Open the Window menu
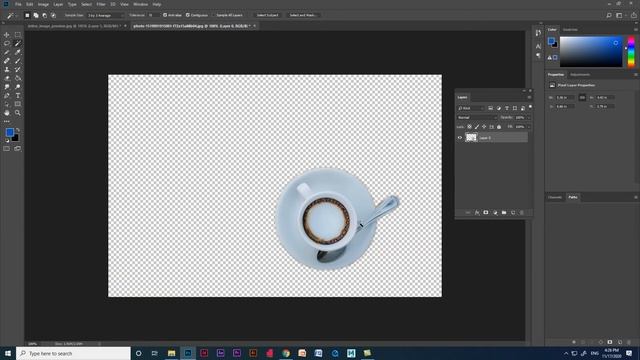The height and width of the screenshot is (360, 640). pyautogui.click(x=140, y=4)
